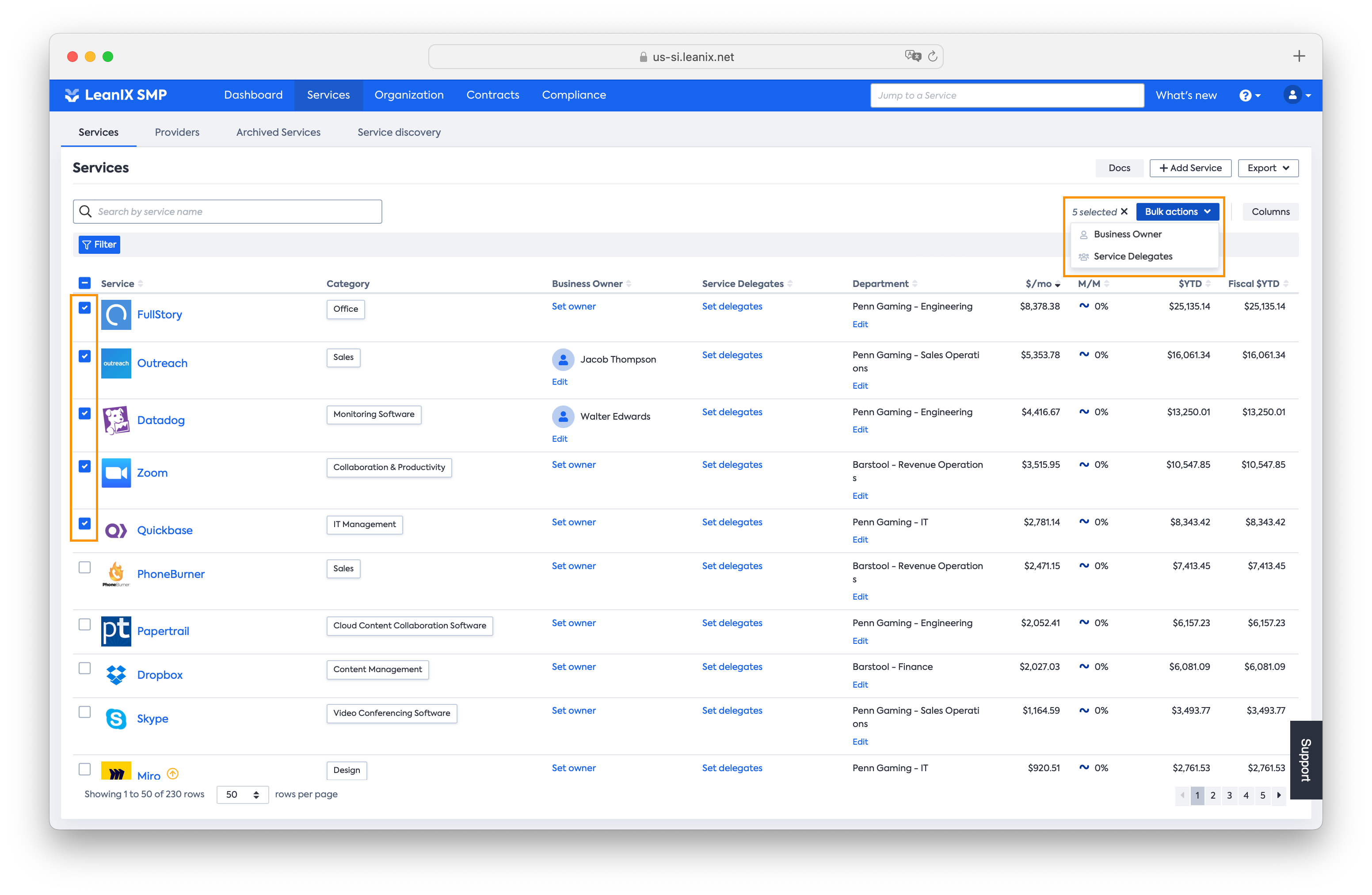Open the Filter options
Screen dimensions: 1372x895
pos(99,245)
